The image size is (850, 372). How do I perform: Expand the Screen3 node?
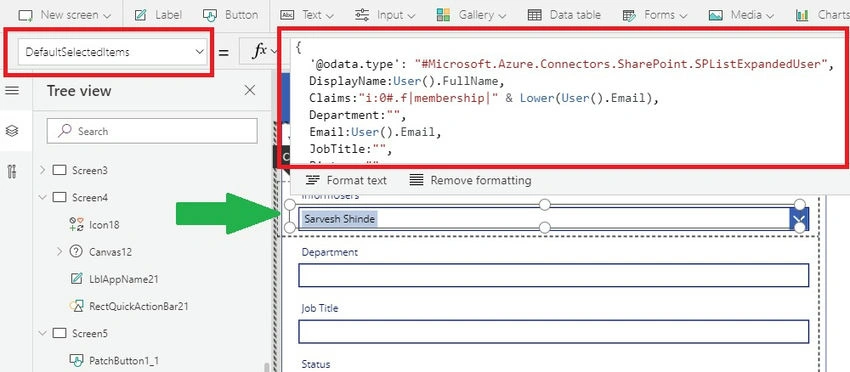click(x=43, y=170)
